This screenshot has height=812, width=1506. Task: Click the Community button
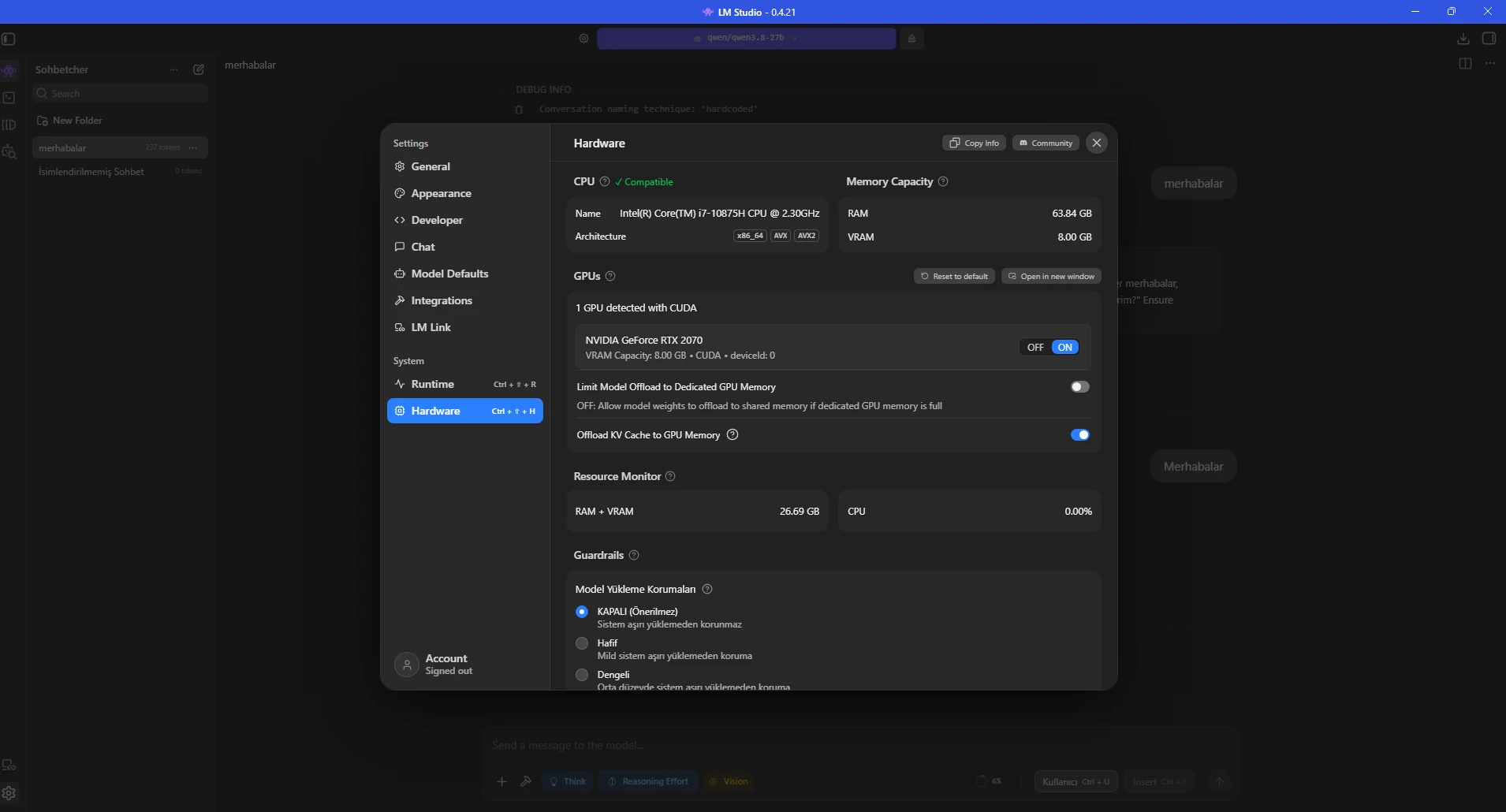pos(1046,143)
